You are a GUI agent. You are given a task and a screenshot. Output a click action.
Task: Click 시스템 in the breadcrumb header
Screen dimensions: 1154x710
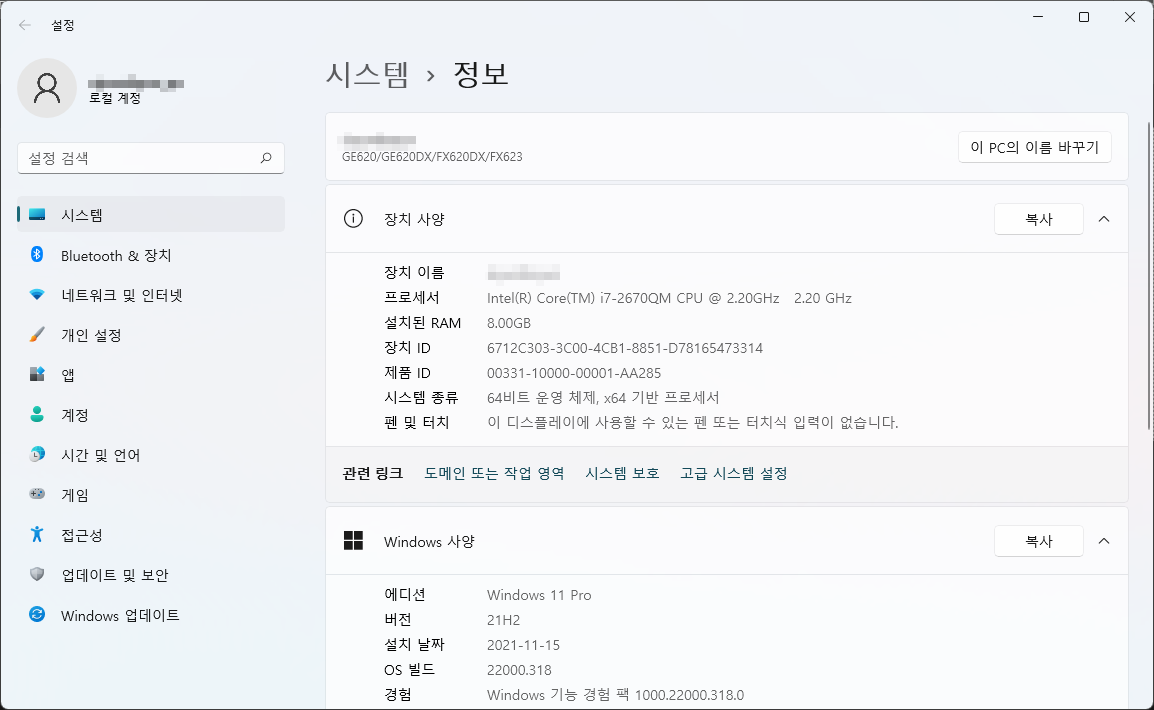point(367,74)
